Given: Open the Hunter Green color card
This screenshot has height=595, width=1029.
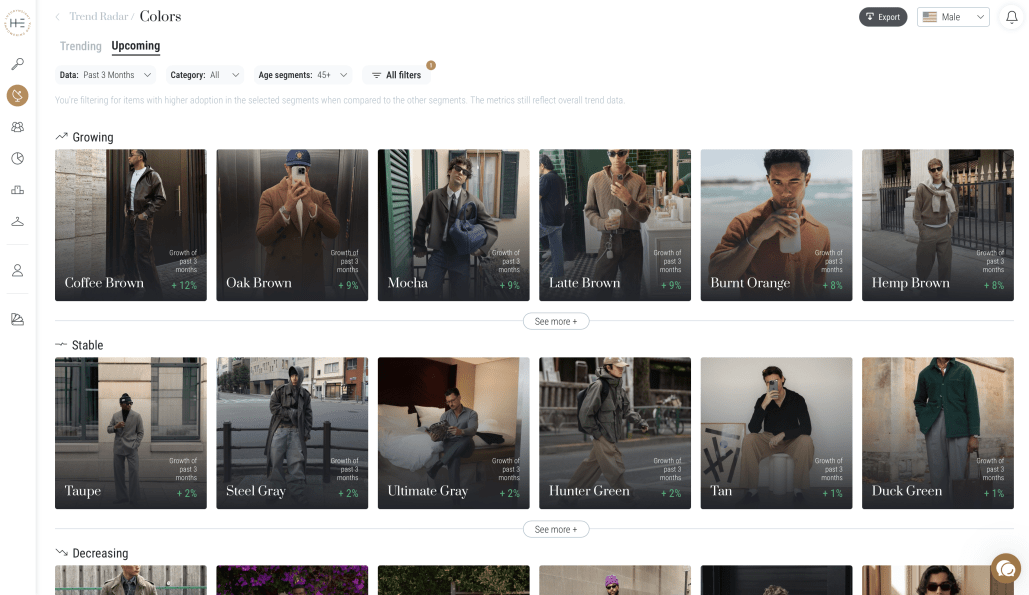Looking at the screenshot, I should point(615,433).
